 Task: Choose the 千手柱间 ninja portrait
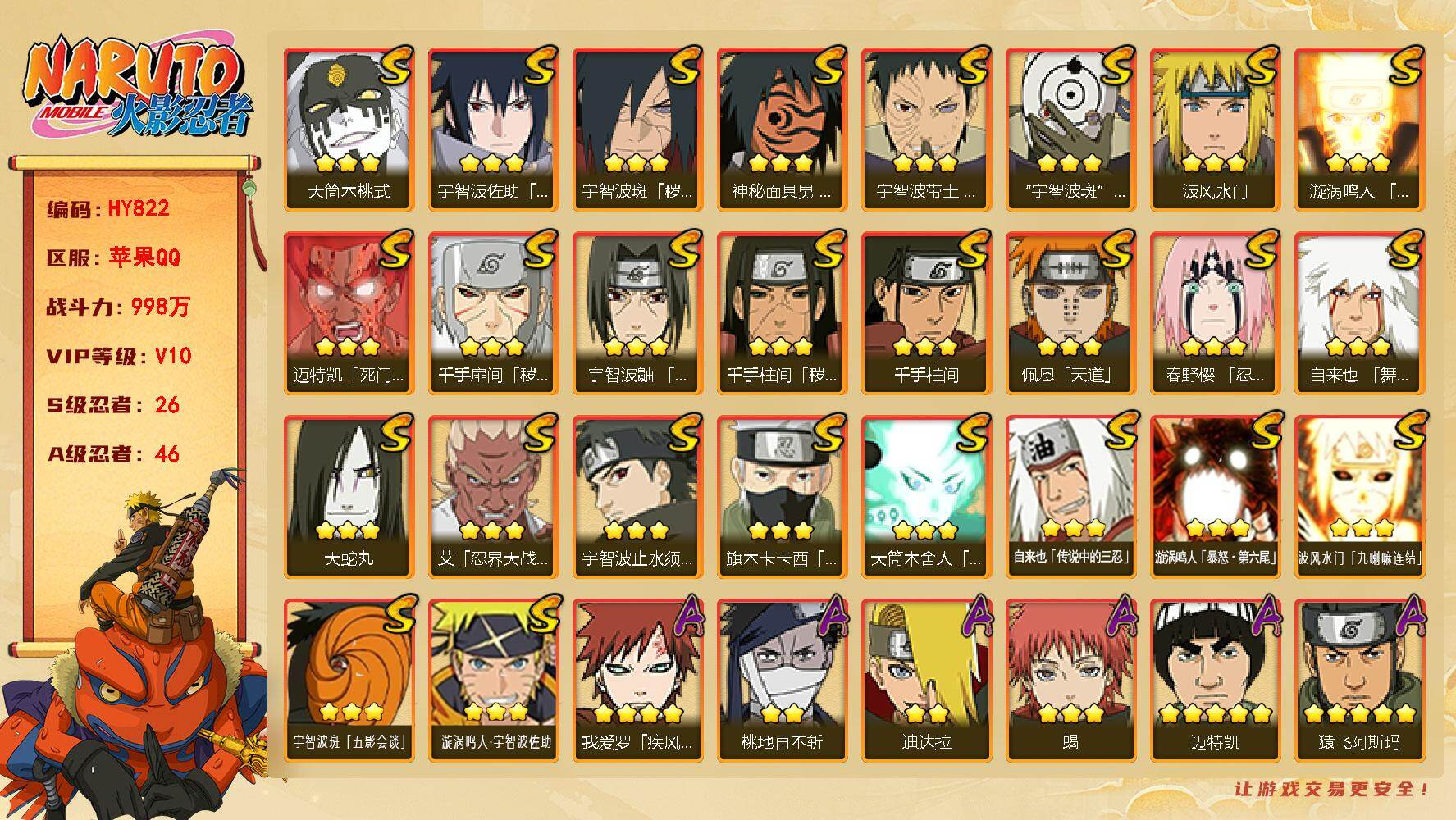click(x=926, y=312)
